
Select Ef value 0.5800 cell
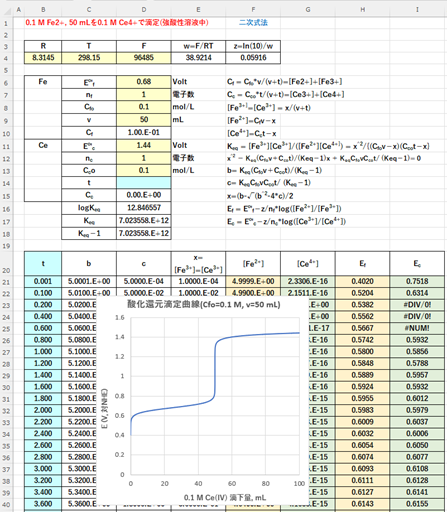point(362,352)
